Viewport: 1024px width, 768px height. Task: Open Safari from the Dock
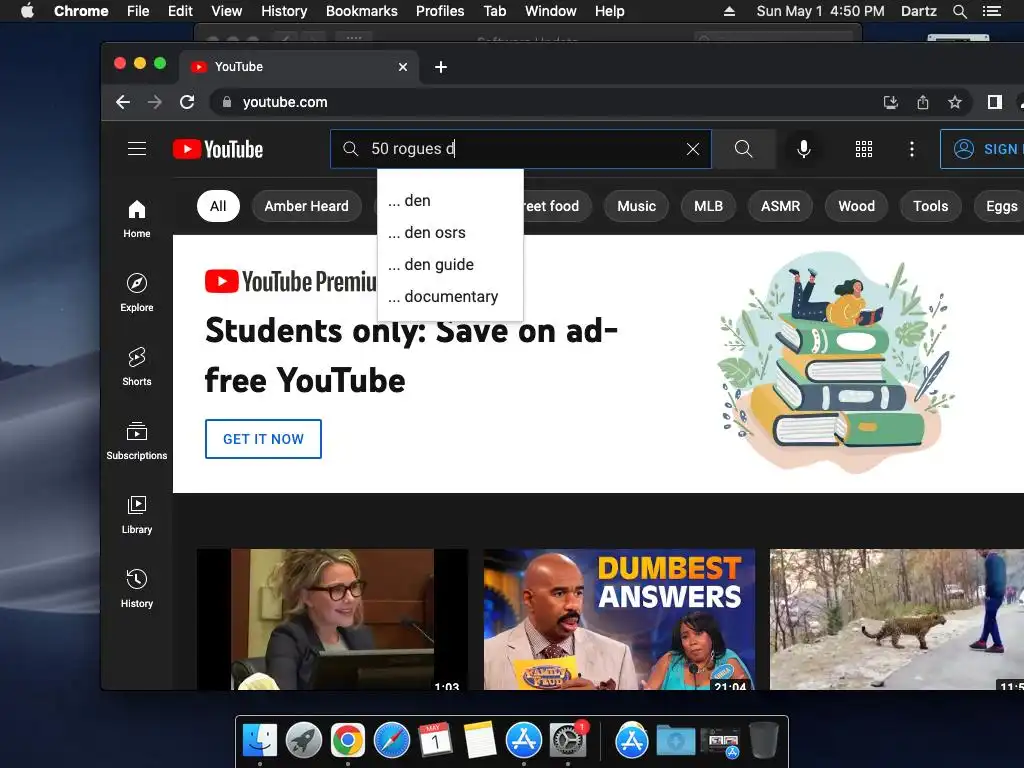pyautogui.click(x=392, y=741)
